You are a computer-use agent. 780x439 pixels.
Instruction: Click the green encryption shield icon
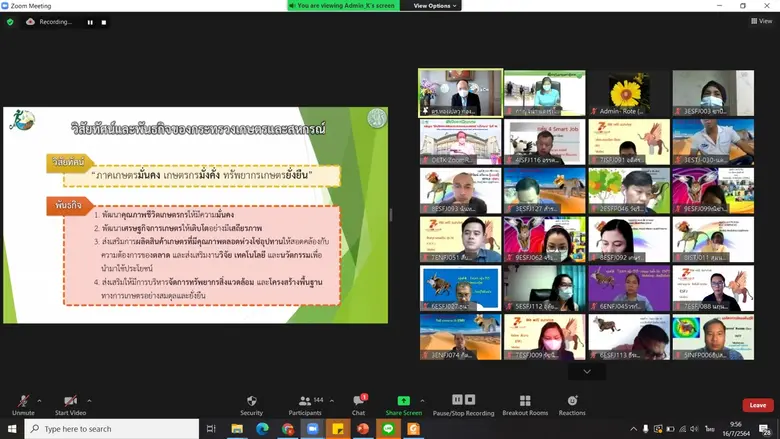10,22
